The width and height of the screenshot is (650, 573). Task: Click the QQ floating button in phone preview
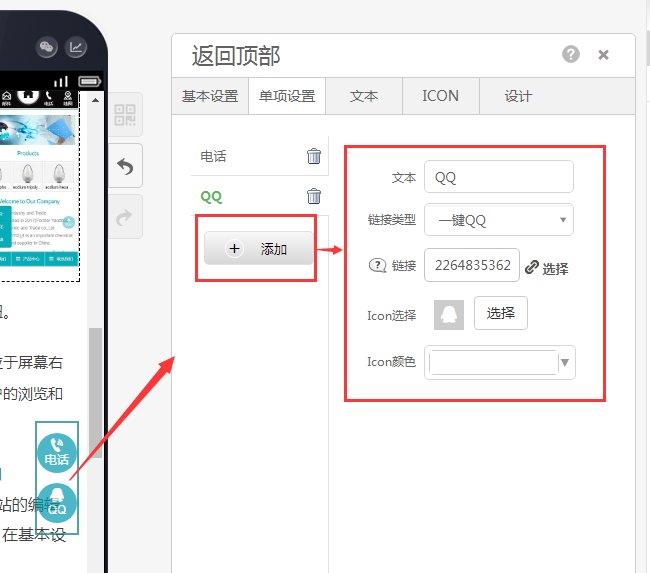coord(57,503)
